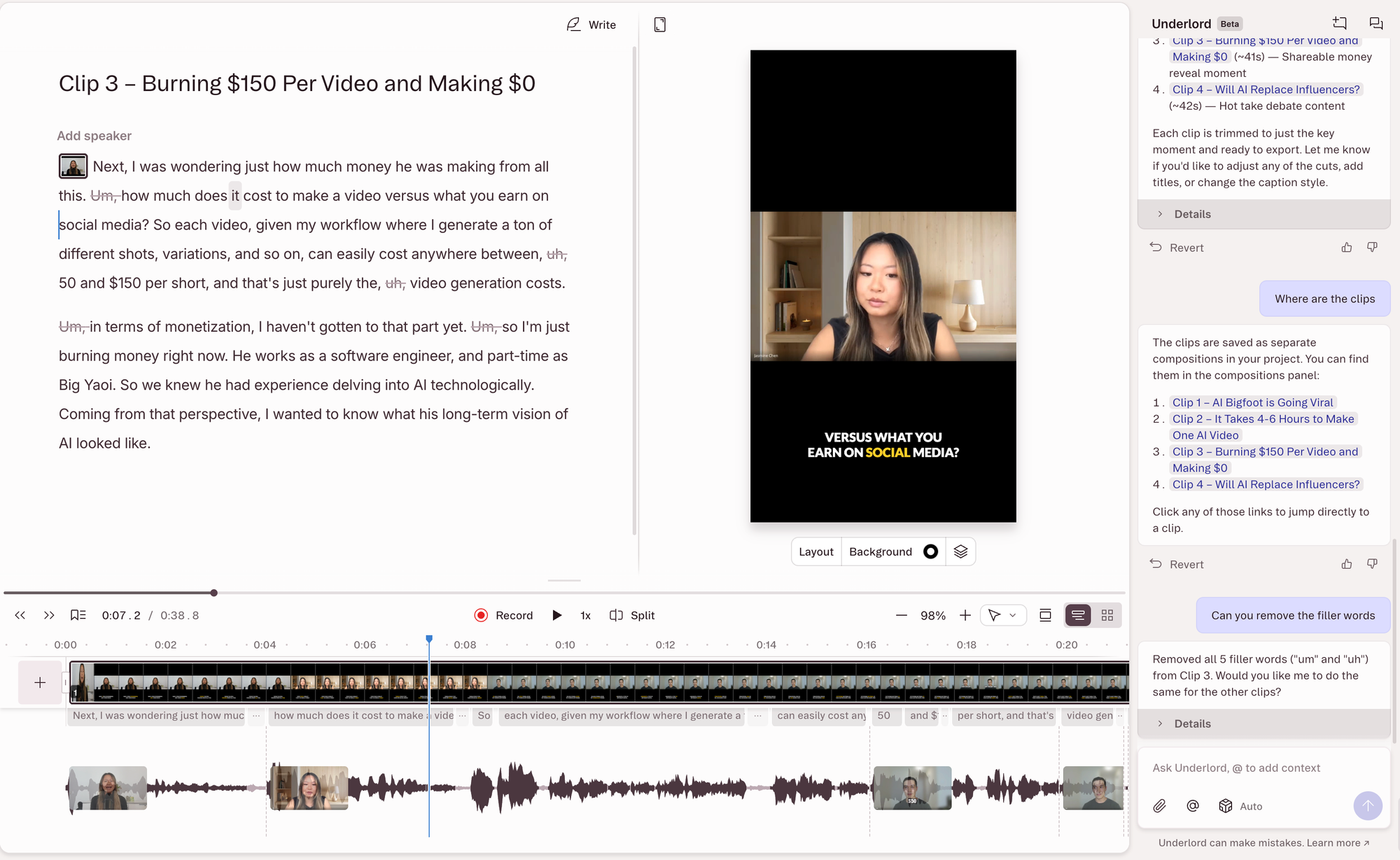Open the Layout options
This screenshot has width=1400, height=860.
(x=816, y=551)
